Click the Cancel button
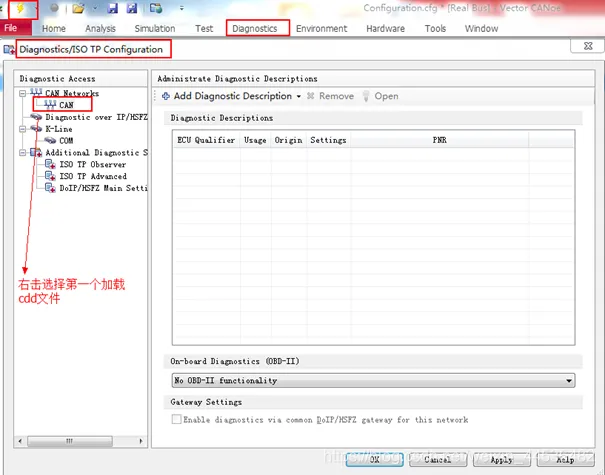 click(437, 460)
